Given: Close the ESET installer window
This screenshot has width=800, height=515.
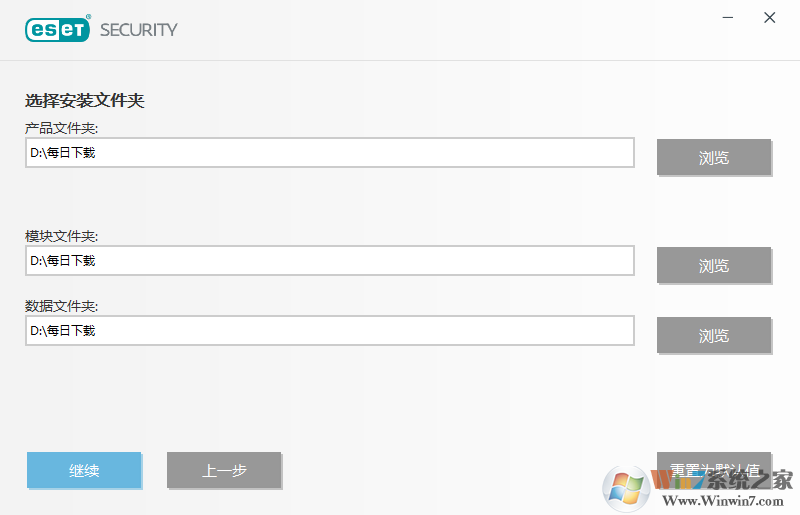Looking at the screenshot, I should click(769, 18).
